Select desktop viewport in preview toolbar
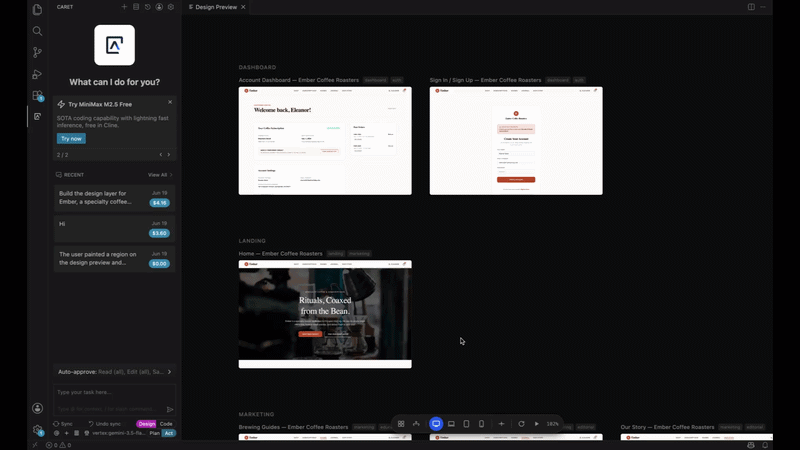 point(436,424)
